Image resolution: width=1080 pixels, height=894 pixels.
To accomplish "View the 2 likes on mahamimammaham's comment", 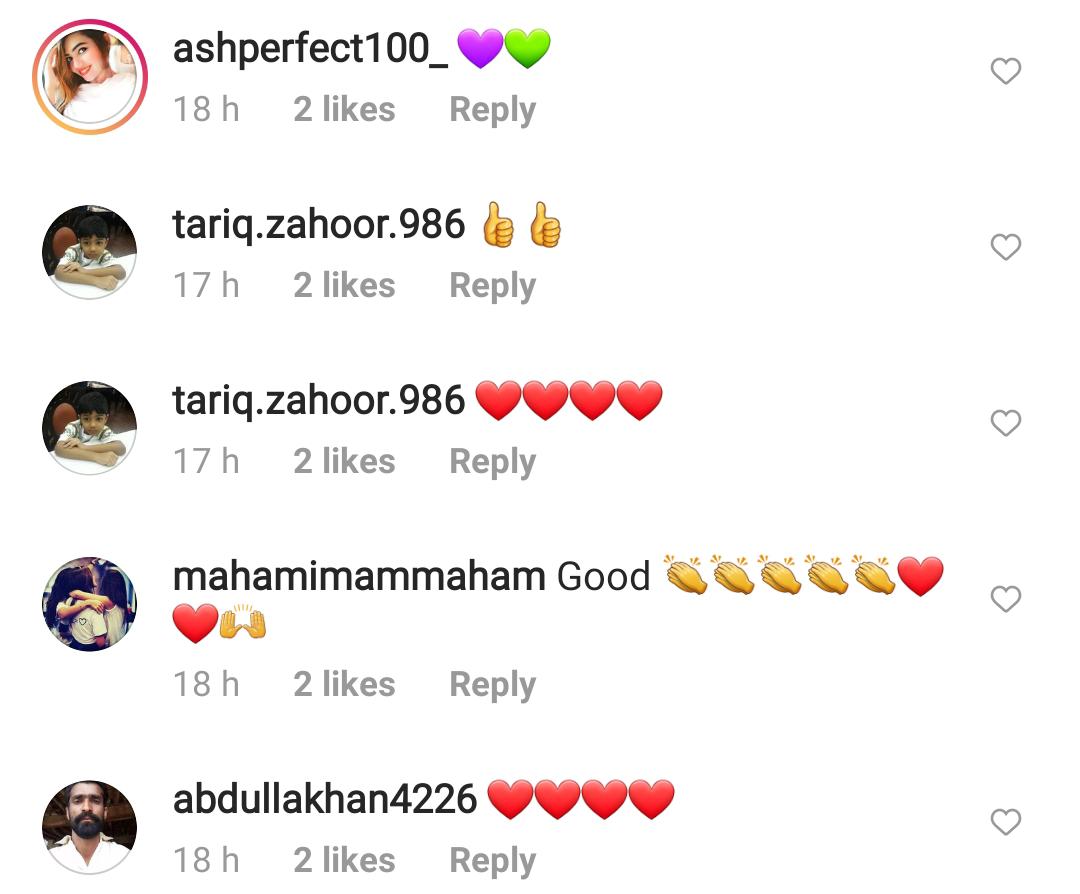I will [344, 684].
